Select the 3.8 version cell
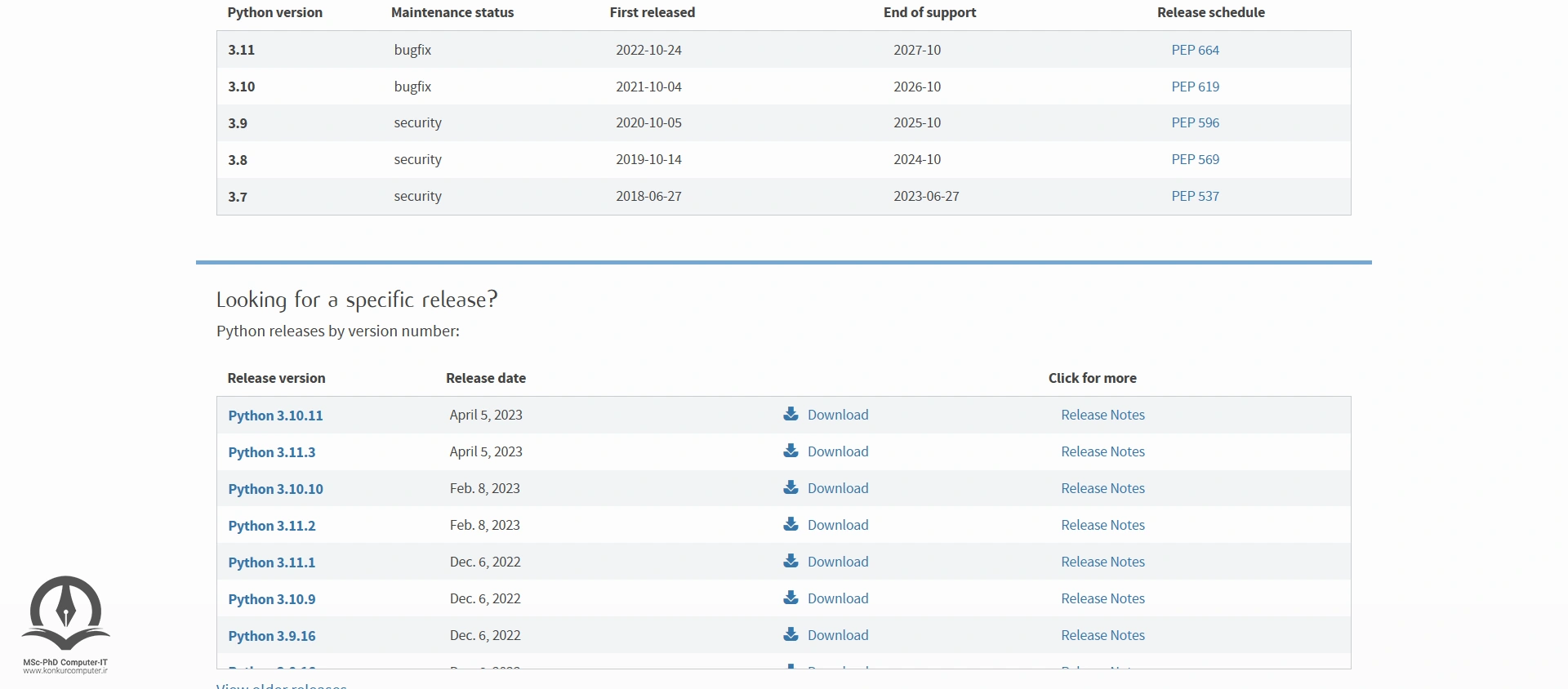Viewport: 1568px width, 689px height. (x=238, y=160)
